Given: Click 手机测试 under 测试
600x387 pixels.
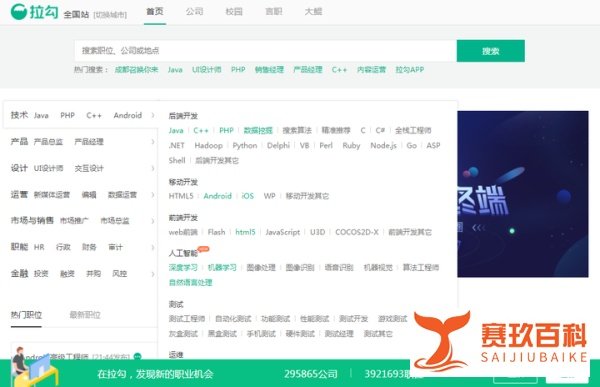Looking at the screenshot, I should coord(261,334).
